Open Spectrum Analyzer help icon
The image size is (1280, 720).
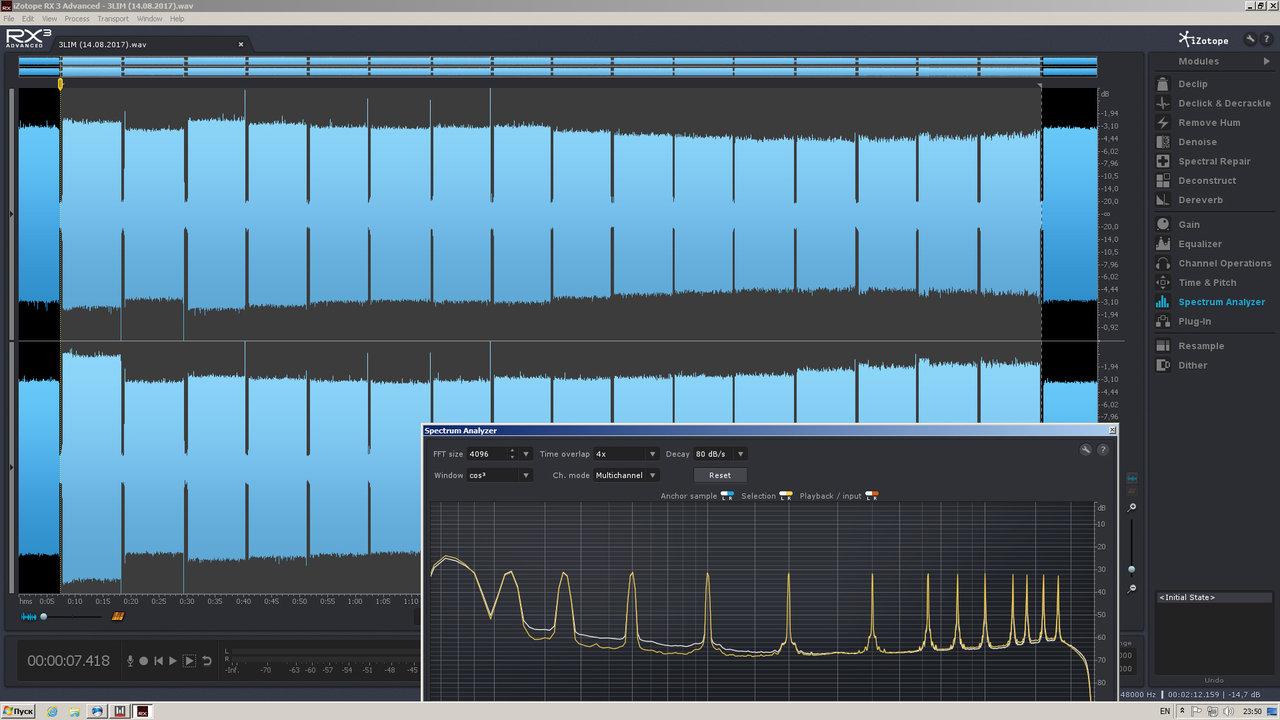[1103, 450]
